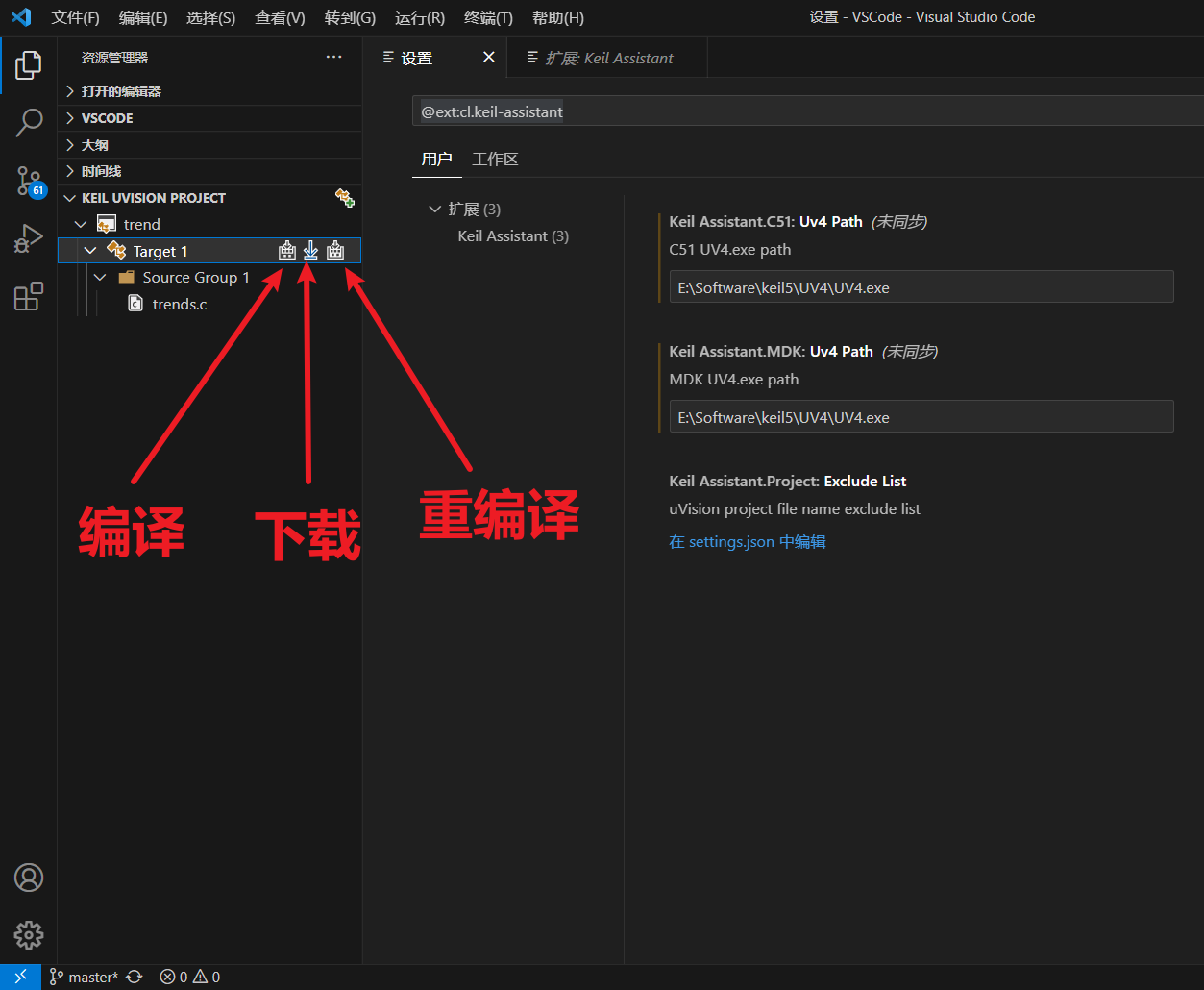This screenshot has width=1204, height=990.
Task: Close the 设置 tab
Action: [x=488, y=58]
